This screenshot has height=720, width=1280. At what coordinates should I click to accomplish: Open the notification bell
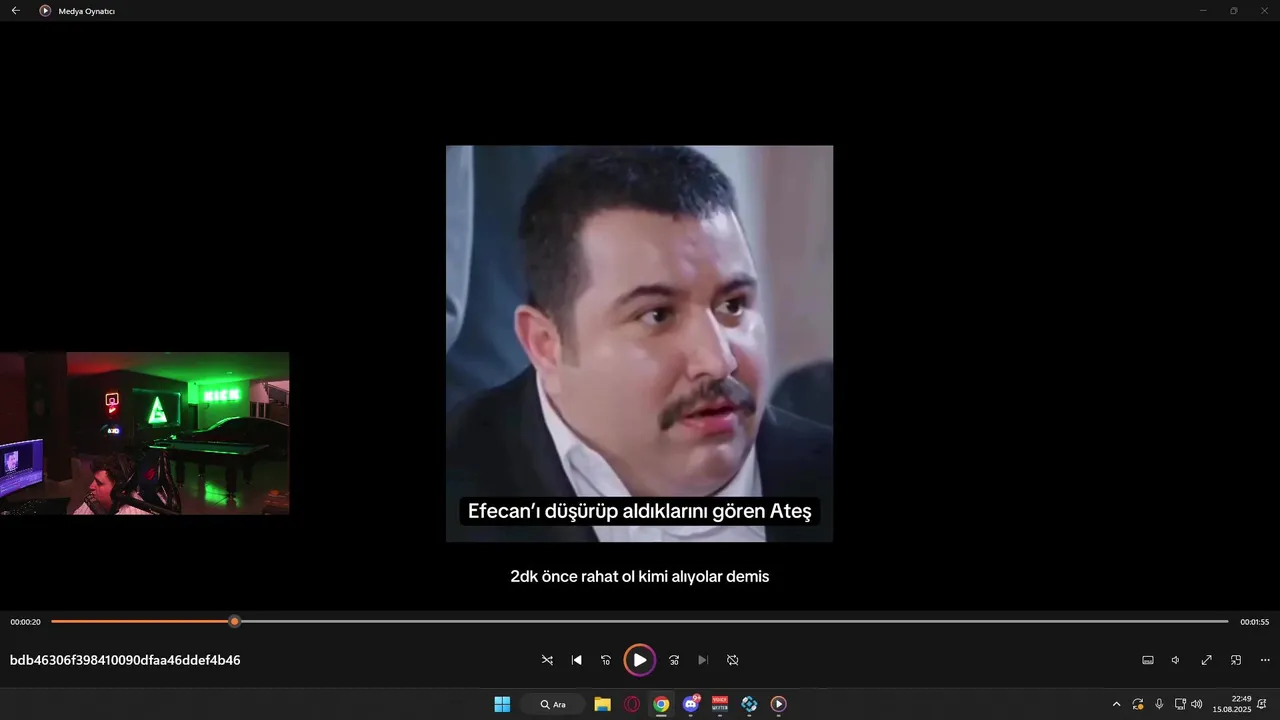[1264, 704]
